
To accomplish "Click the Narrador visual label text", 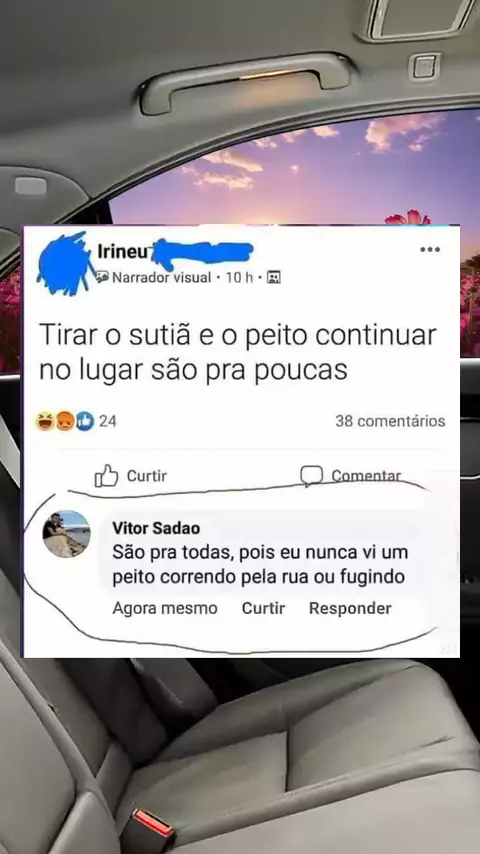I will click(x=161, y=278).
